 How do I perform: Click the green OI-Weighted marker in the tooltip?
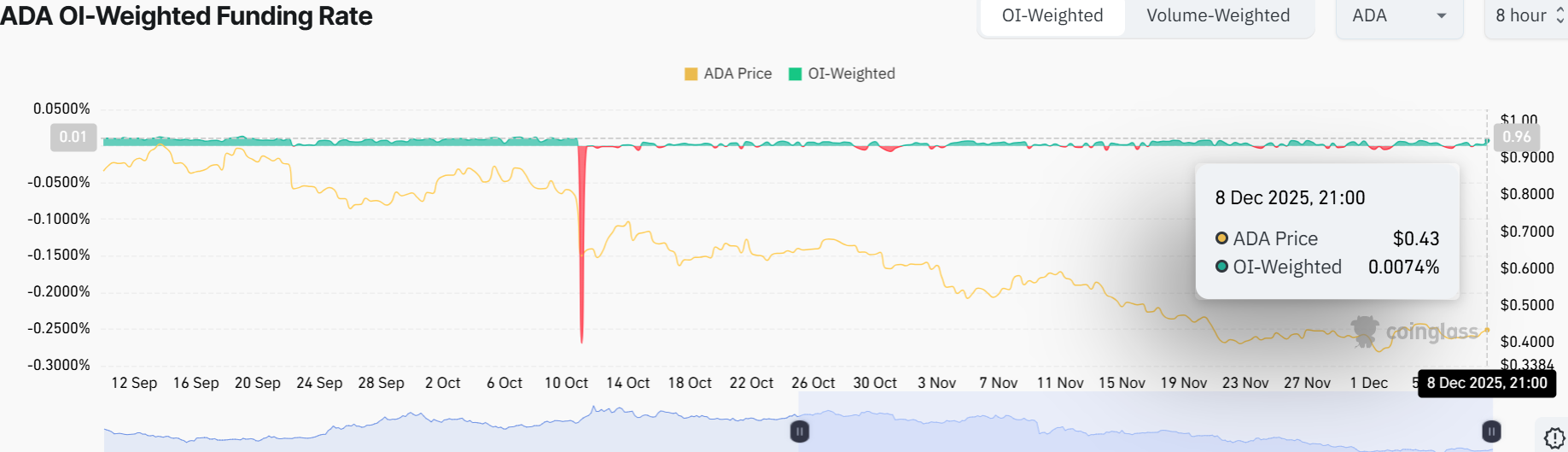pyautogui.click(x=1221, y=267)
